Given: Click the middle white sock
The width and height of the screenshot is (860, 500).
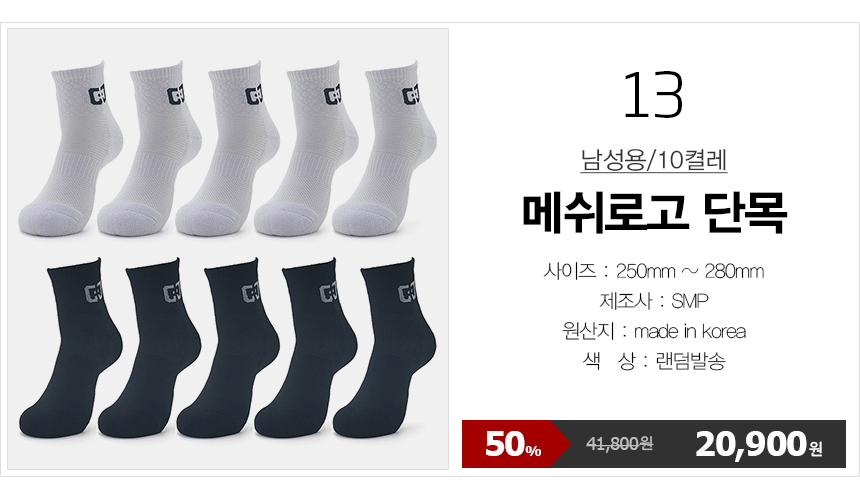Looking at the screenshot, I should pos(228,151).
